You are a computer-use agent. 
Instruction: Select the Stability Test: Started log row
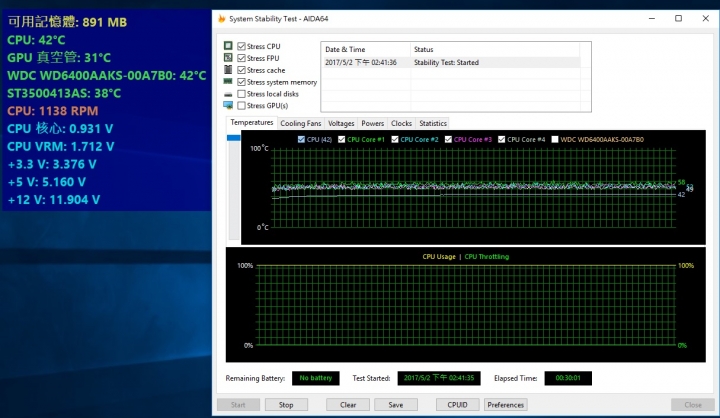(450, 62)
